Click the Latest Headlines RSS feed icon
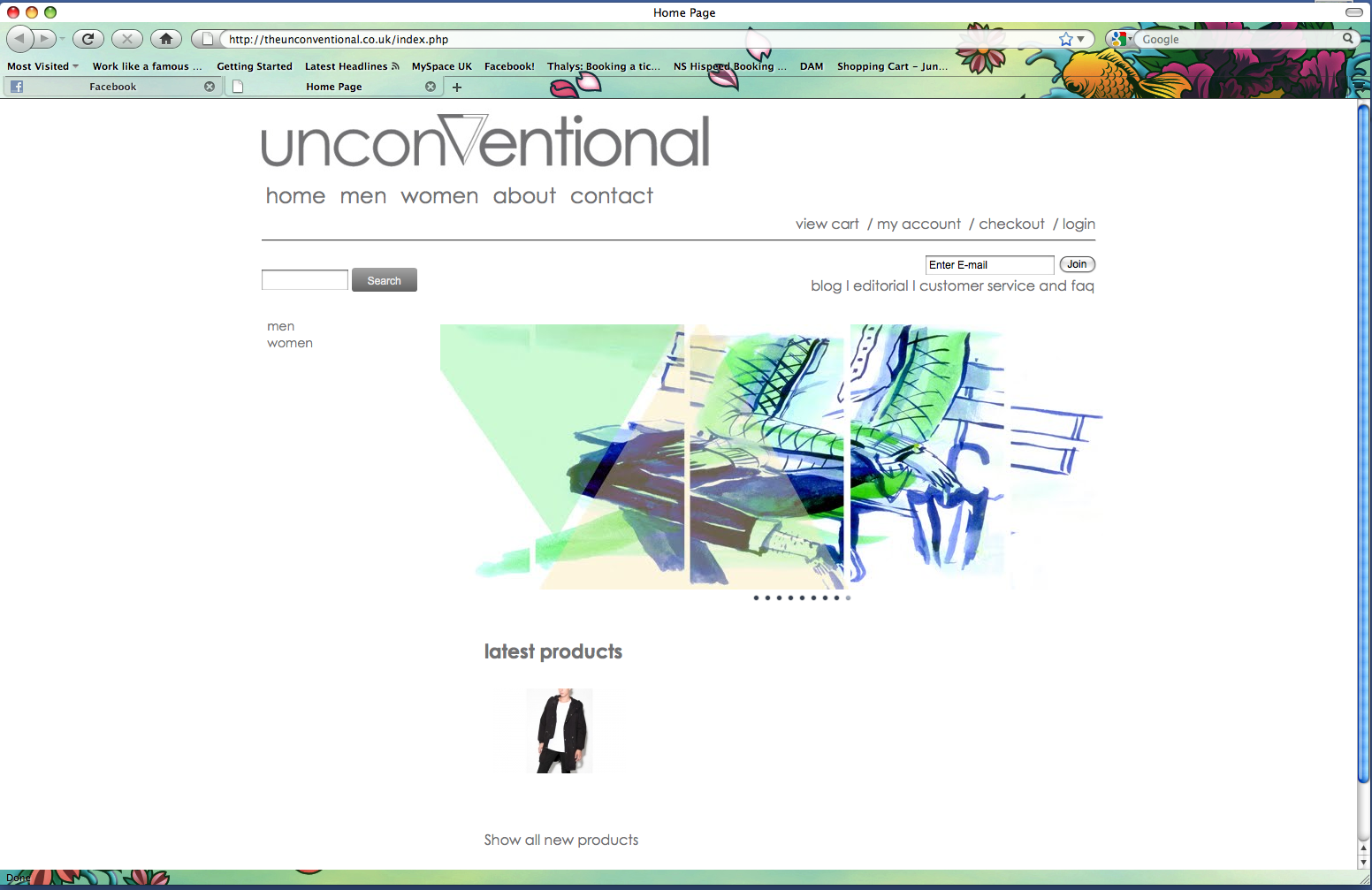The image size is (1372, 890). point(395,65)
